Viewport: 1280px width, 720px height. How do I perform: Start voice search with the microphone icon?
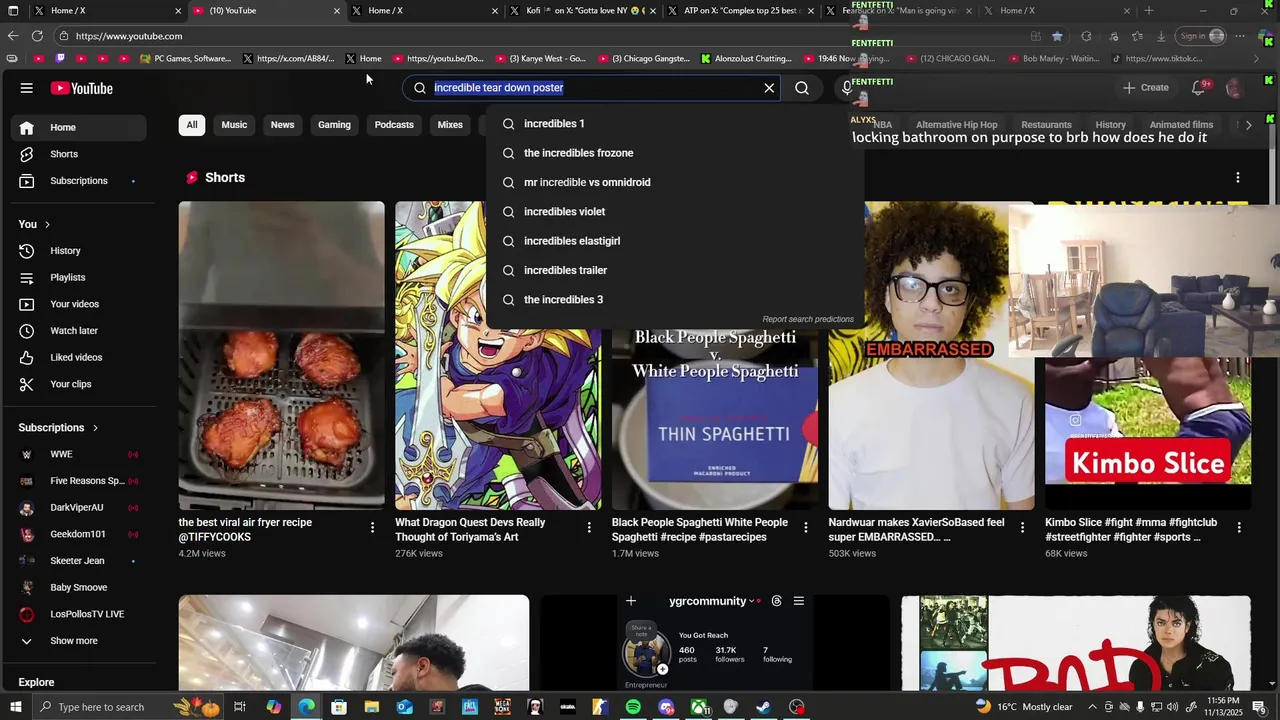847,88
